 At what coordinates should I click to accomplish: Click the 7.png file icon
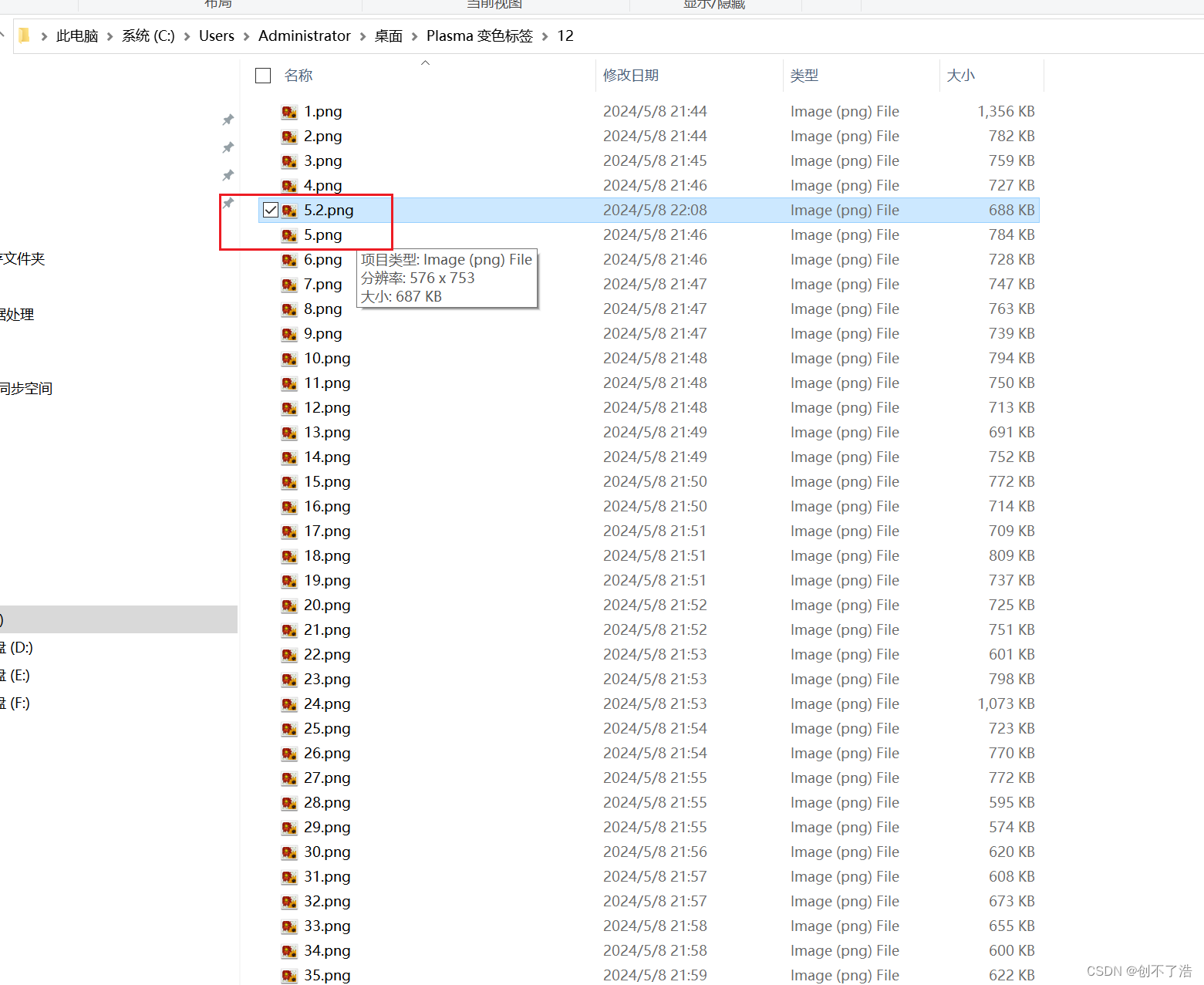289,285
